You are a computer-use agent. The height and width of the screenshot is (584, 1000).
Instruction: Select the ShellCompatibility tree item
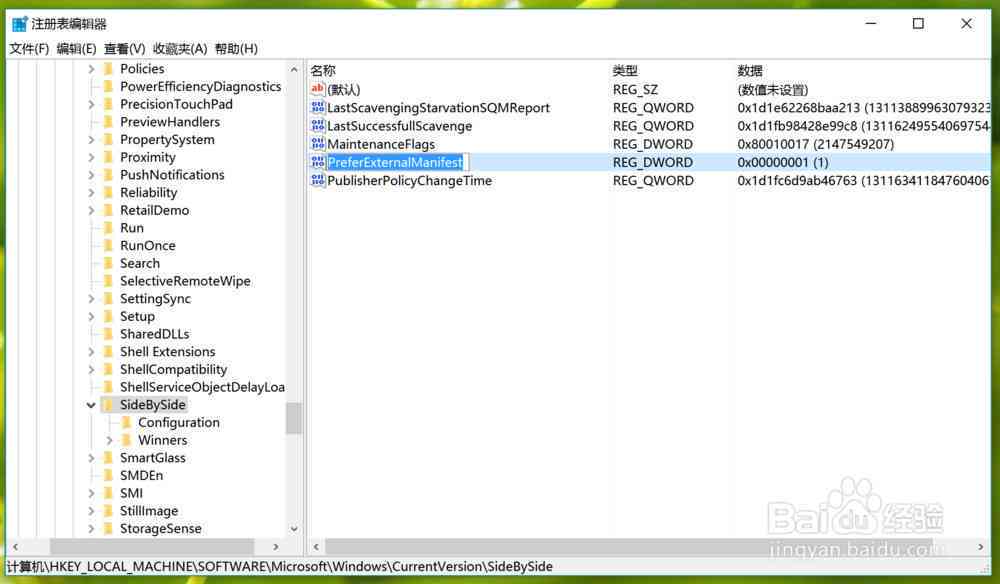173,369
